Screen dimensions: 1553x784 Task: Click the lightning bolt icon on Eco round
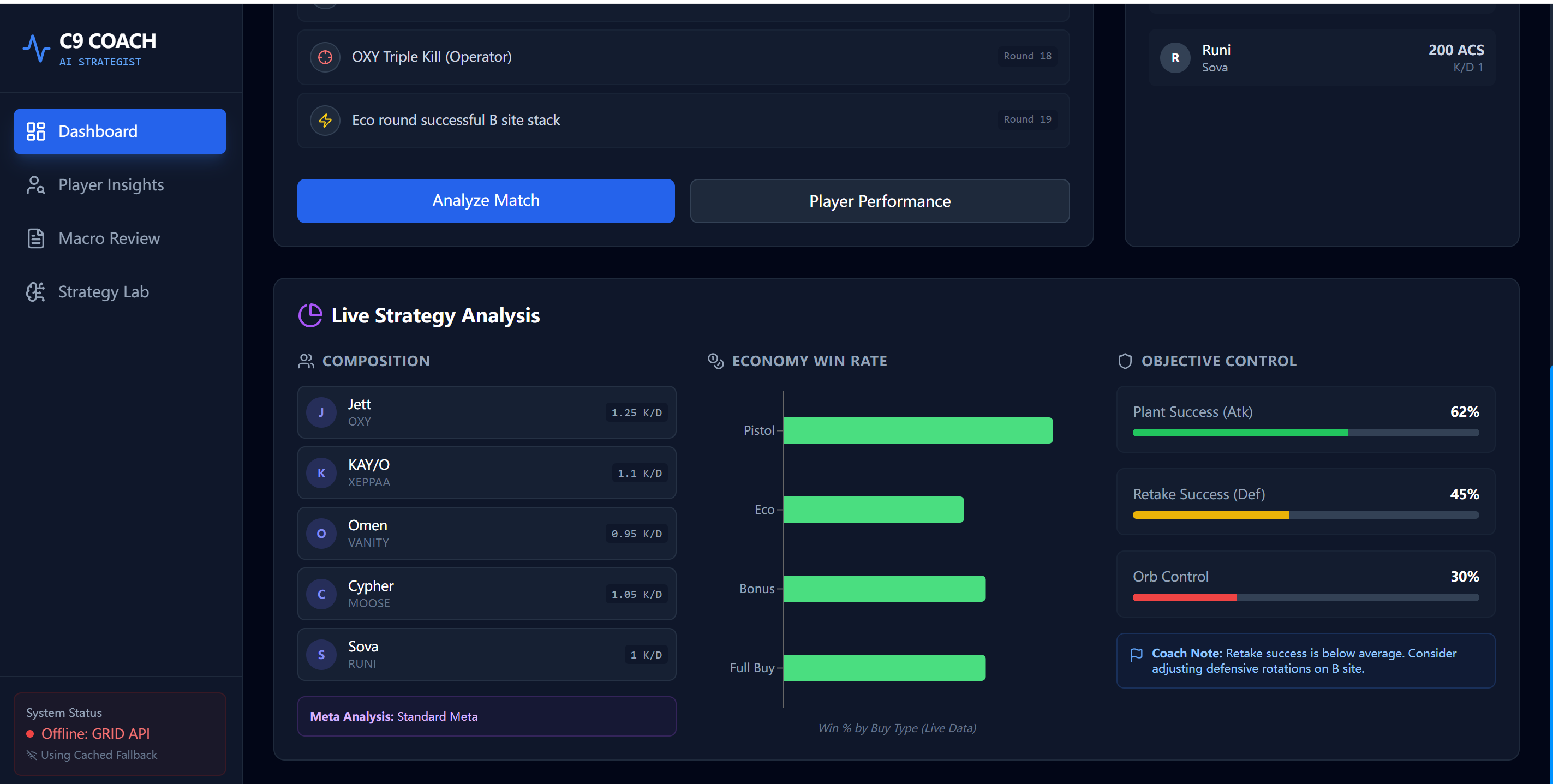point(325,120)
